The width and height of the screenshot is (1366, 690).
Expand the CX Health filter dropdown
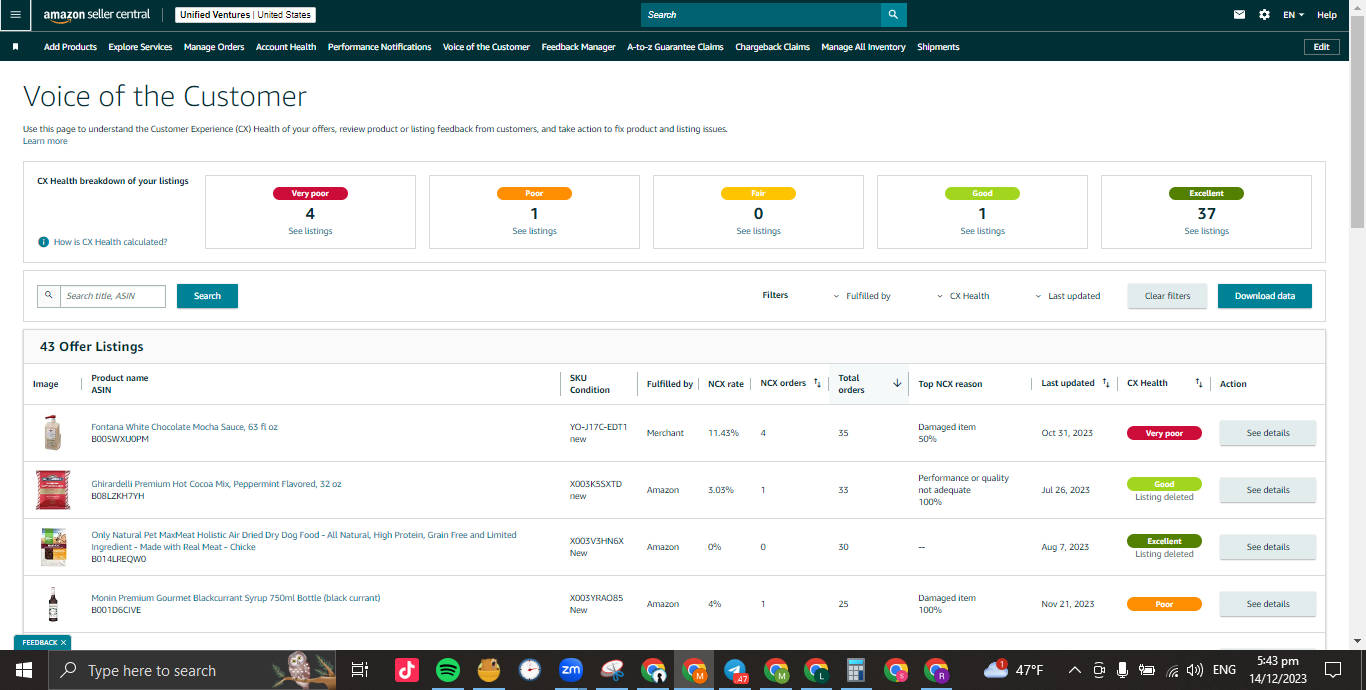963,296
